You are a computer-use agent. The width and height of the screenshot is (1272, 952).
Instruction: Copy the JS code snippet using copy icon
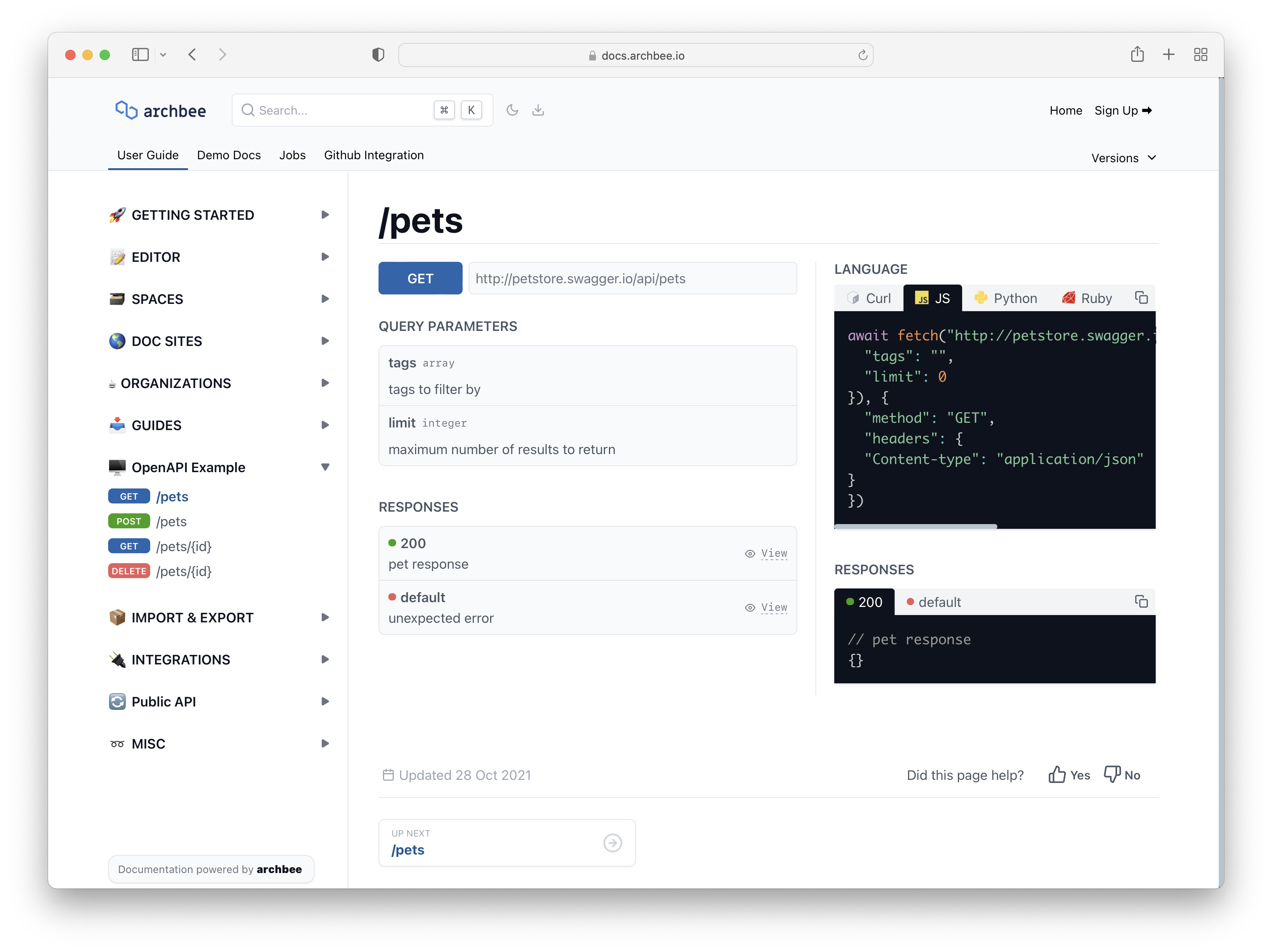point(1142,297)
